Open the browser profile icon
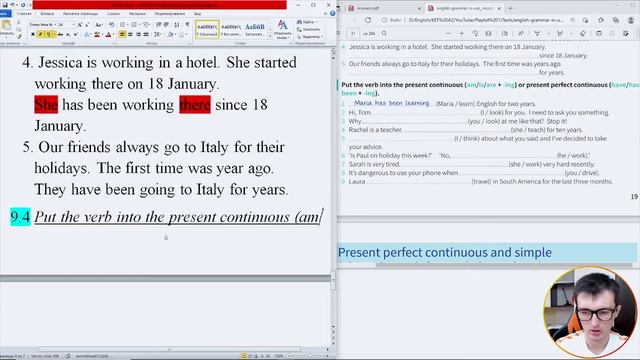 631,20
